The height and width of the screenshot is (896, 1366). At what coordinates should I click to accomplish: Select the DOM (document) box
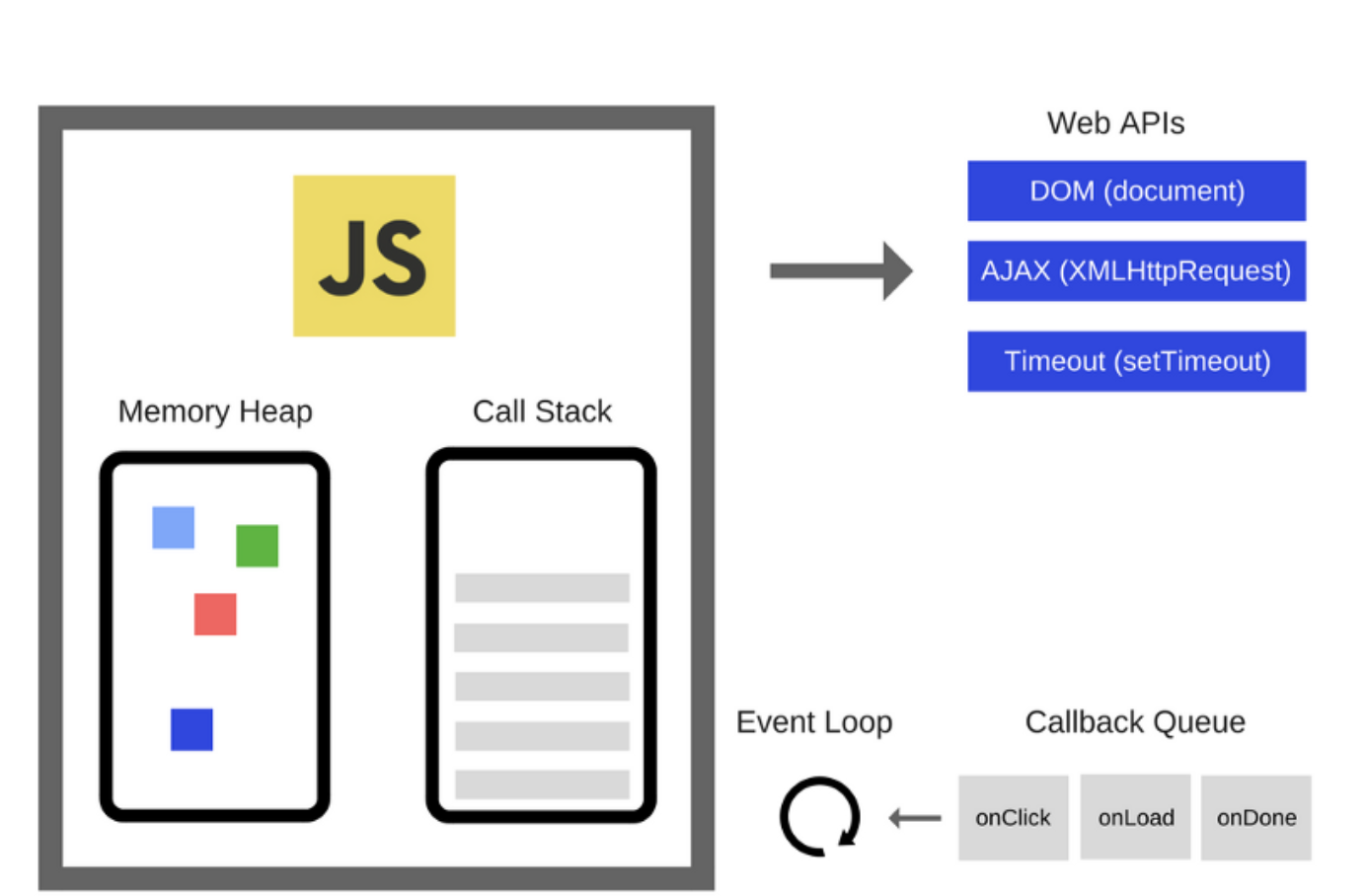coord(1136,190)
